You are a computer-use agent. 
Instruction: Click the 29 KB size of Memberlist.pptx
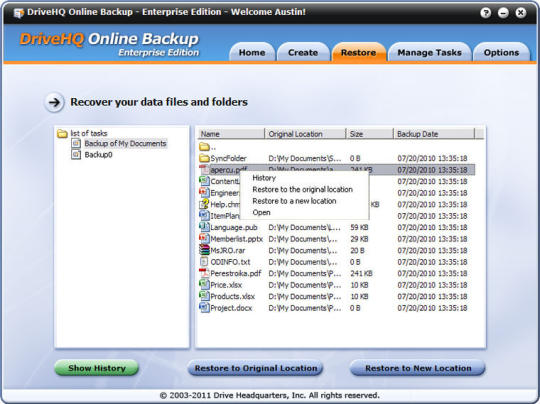point(359,239)
